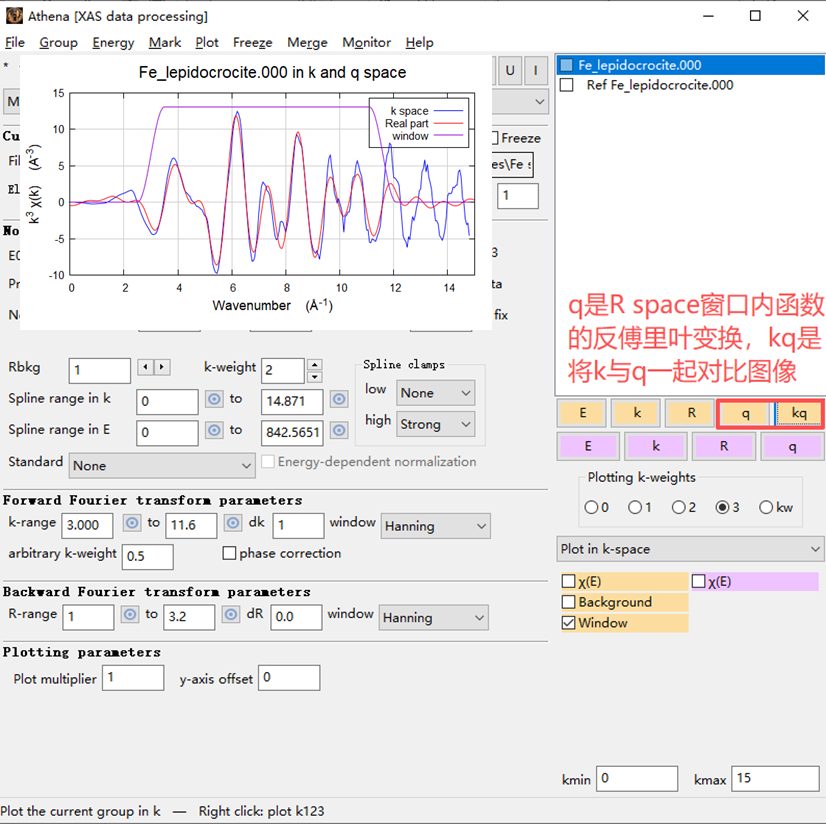Viewport: 826px width, 824px height.
Task: Click the Athena application icon in title bar
Action: 14,16
